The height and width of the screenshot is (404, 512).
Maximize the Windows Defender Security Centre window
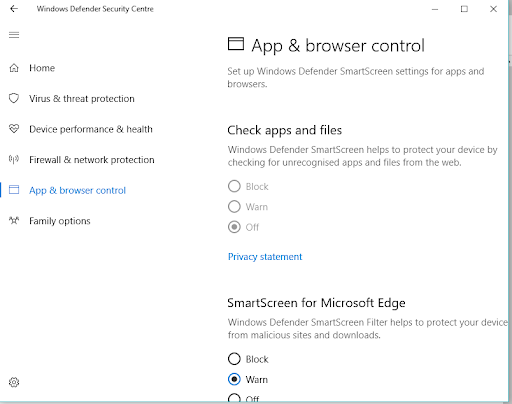click(464, 9)
